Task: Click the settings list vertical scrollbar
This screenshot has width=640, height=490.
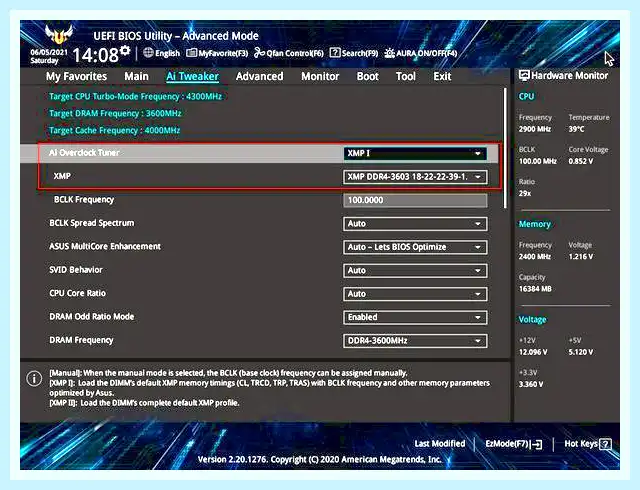Action: point(505,148)
